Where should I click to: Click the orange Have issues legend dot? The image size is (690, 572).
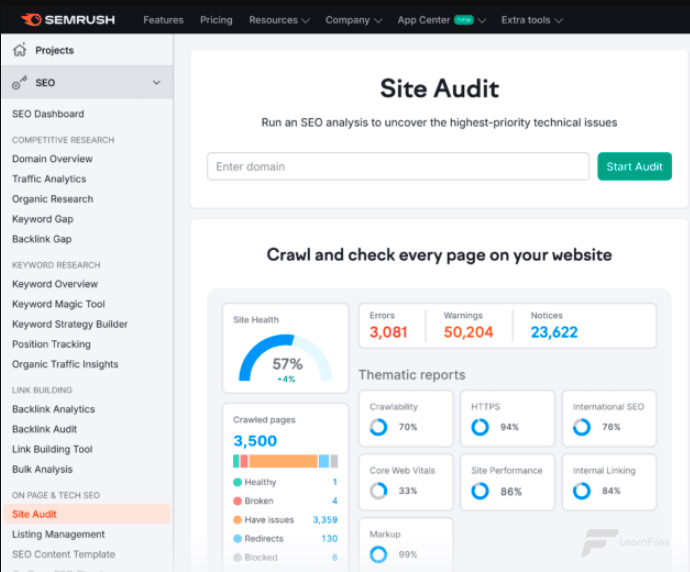(237, 520)
